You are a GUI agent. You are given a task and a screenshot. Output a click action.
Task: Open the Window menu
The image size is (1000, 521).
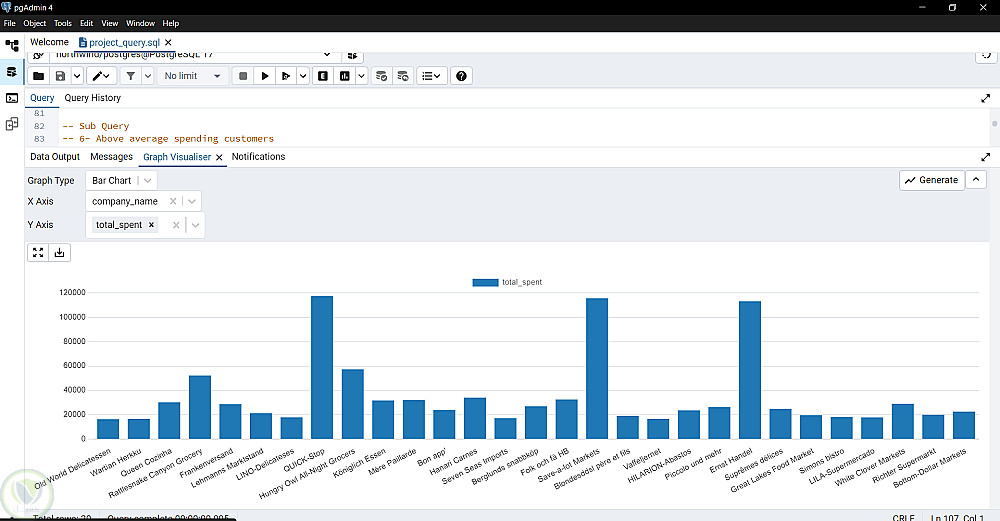(140, 23)
